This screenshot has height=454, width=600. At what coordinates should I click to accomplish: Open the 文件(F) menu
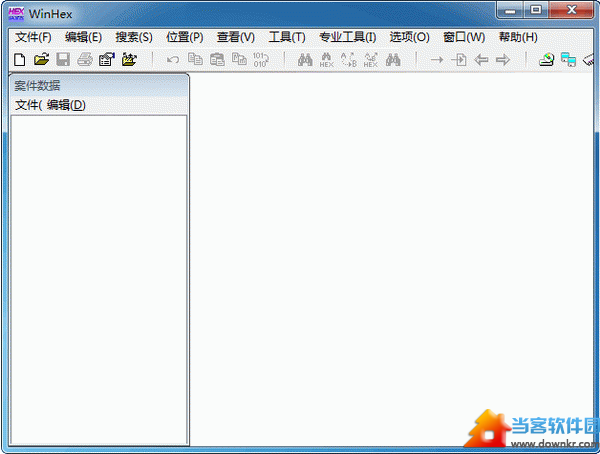33,37
